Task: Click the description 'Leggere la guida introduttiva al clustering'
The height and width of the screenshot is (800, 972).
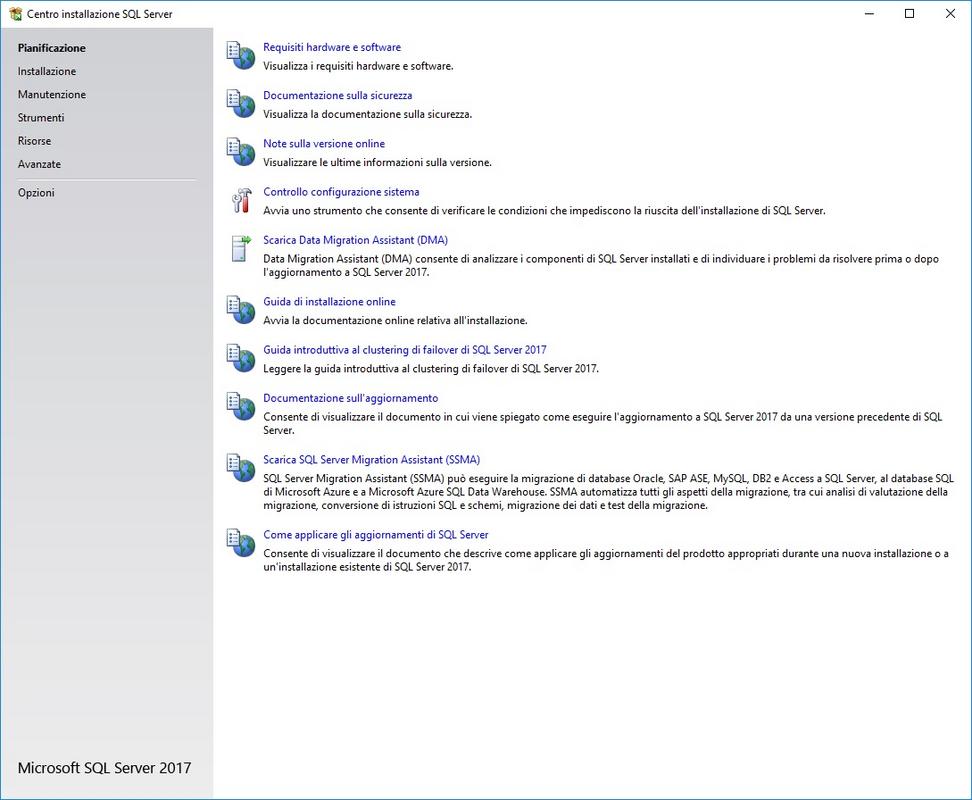Action: click(431, 369)
